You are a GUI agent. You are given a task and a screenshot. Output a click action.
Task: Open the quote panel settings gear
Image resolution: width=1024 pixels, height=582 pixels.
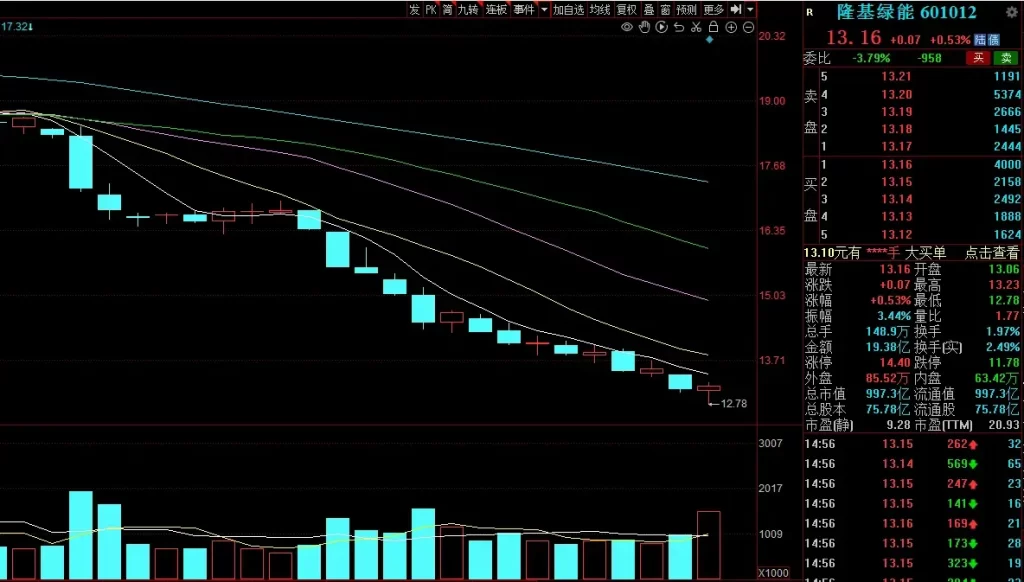click(x=1011, y=12)
